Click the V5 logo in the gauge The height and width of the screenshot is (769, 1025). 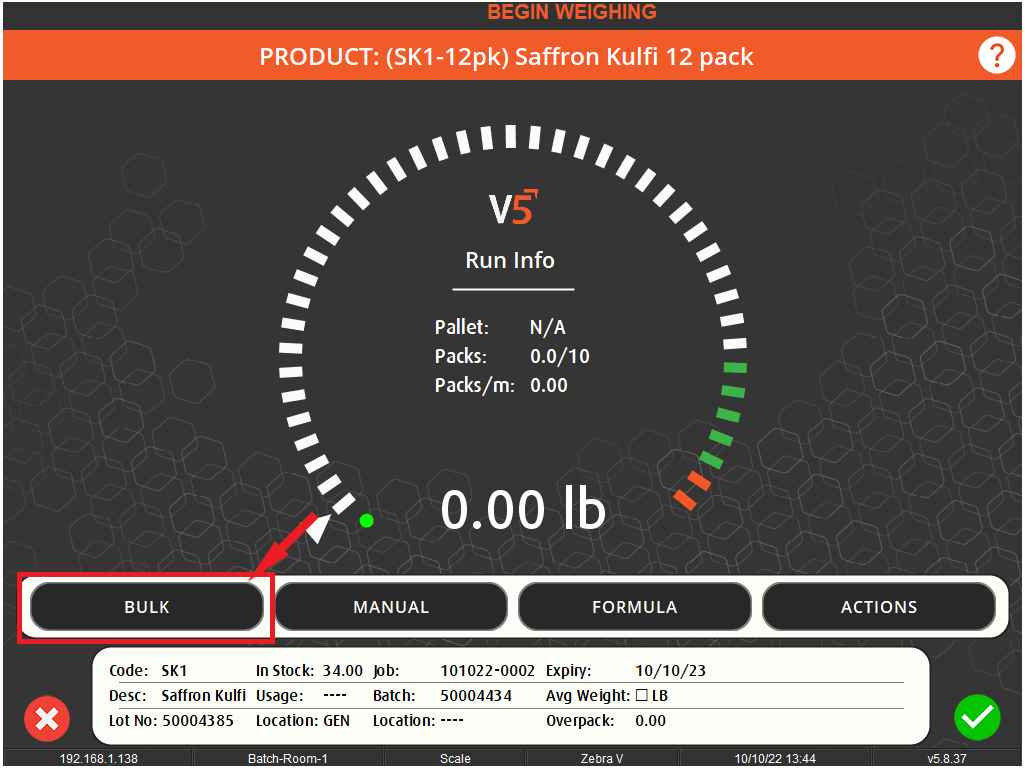point(513,207)
